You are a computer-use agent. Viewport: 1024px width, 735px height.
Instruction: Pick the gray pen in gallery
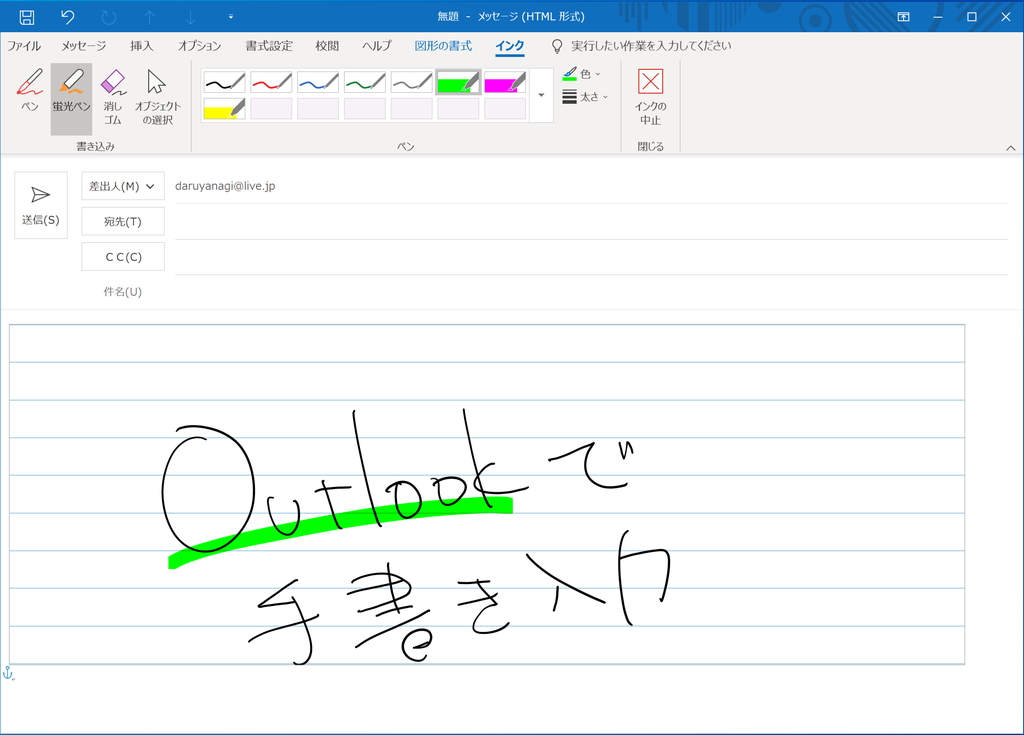[x=412, y=82]
